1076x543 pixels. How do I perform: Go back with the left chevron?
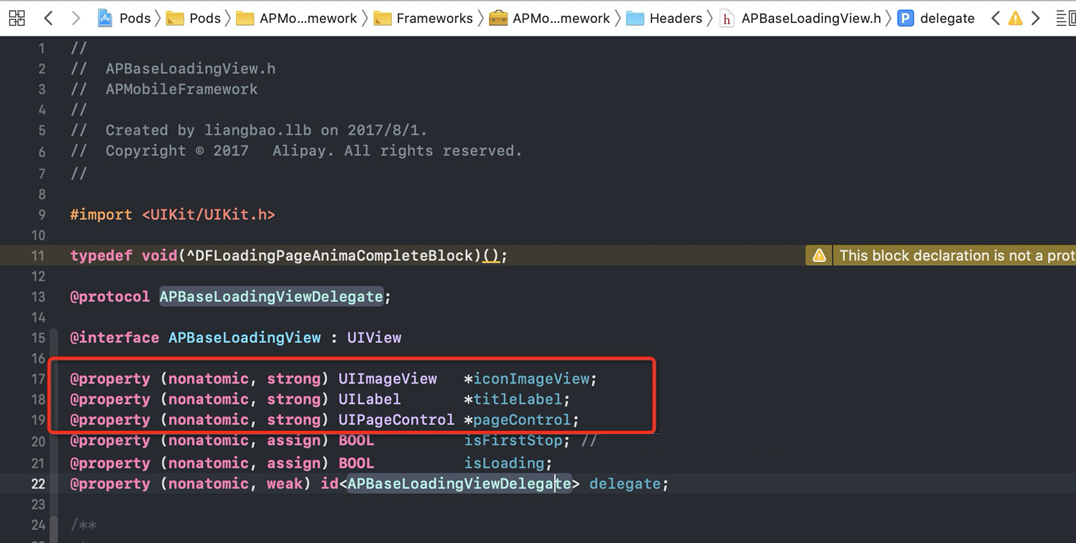[x=48, y=18]
